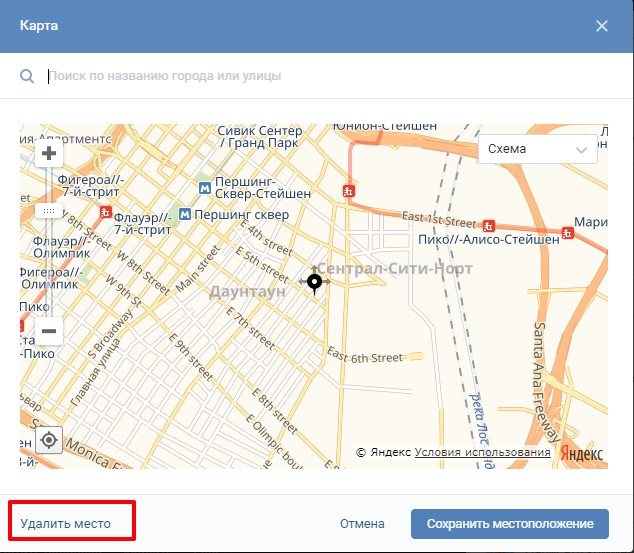Zoom out with the minus map button

click(x=48, y=330)
